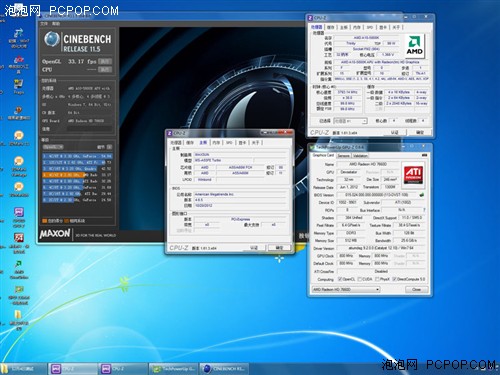Screen dimensions: 500x375
Task: Open 显卡 tab in middle CPU-Z window
Action: [242, 143]
